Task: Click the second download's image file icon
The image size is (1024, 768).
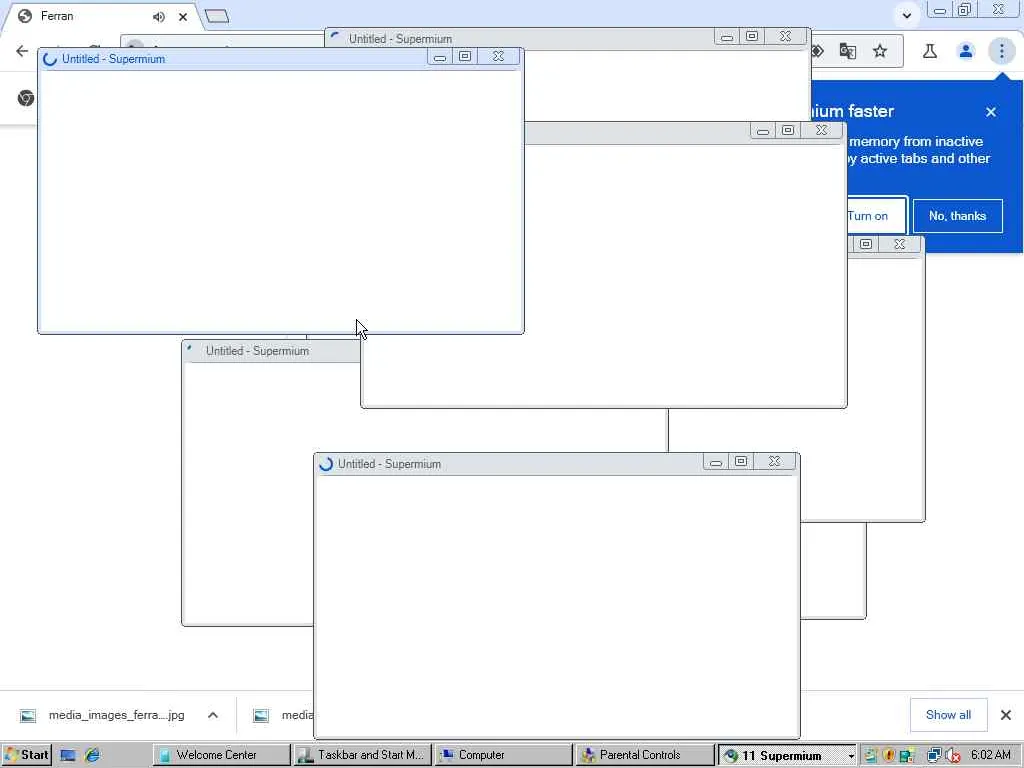Action: click(x=261, y=716)
